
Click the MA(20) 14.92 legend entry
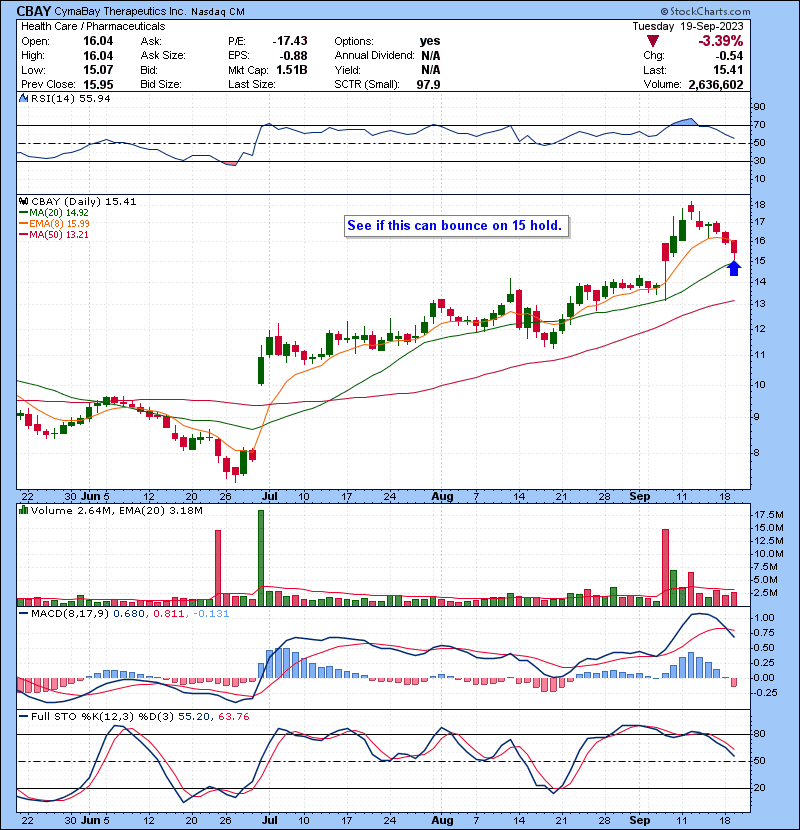pos(55,213)
